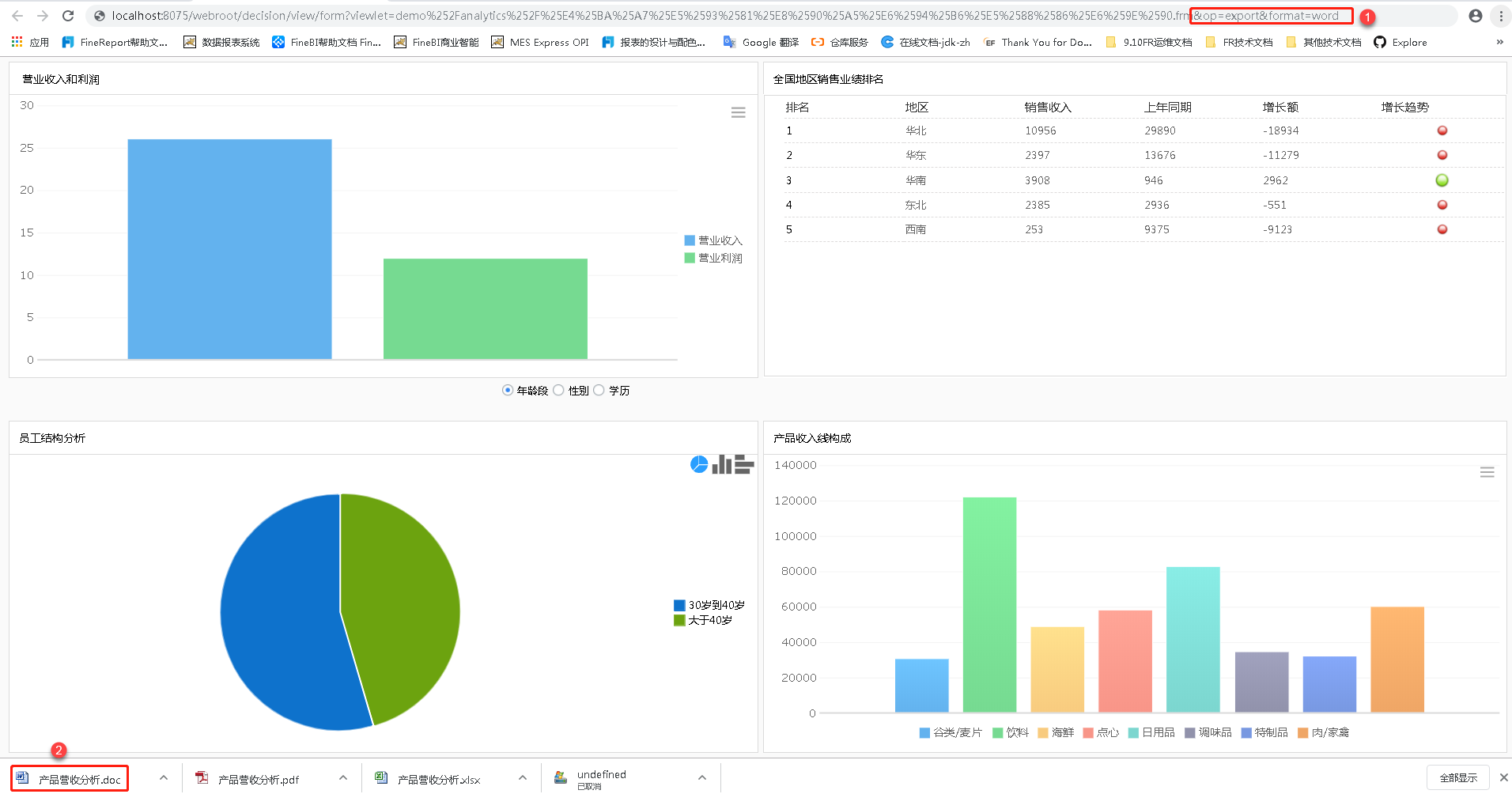Image resolution: width=1512 pixels, height=794 pixels.
Task: Open the Google 翻译 bookmark
Action: click(x=761, y=43)
